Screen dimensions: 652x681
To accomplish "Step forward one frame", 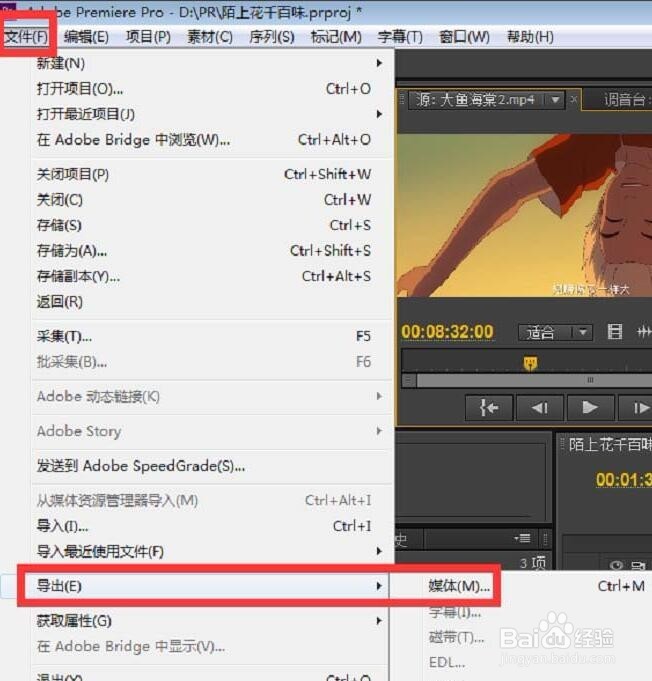I will point(636,408).
